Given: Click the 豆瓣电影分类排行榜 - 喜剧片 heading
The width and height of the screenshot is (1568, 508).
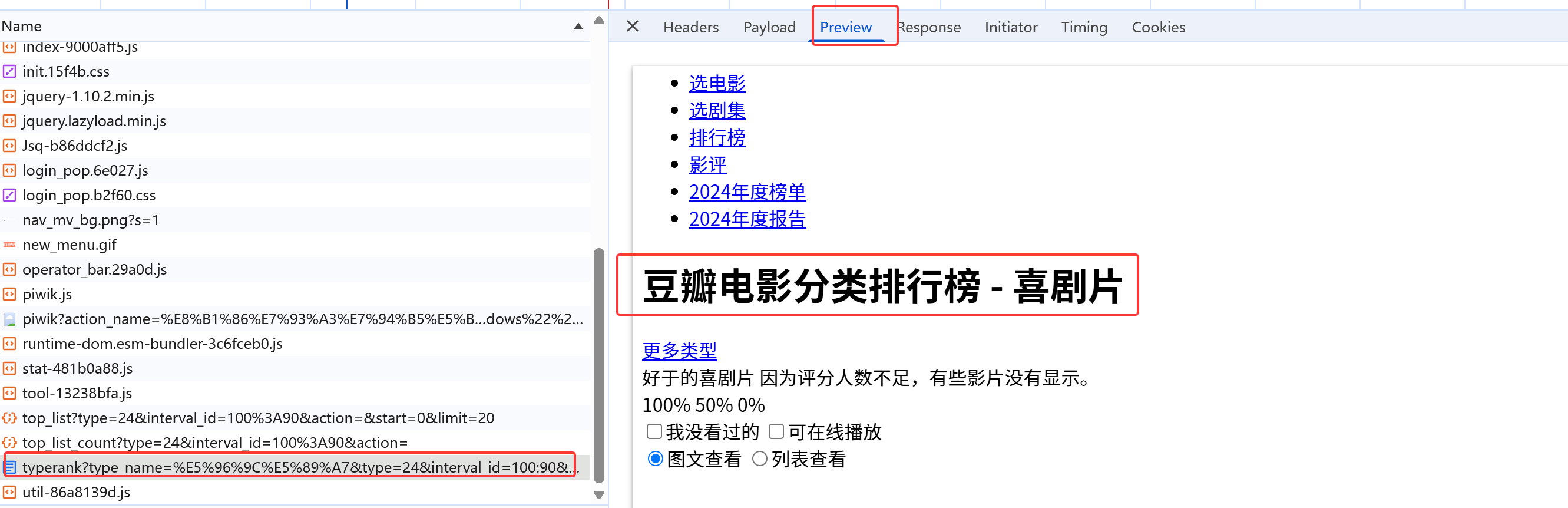Looking at the screenshot, I should click(882, 286).
